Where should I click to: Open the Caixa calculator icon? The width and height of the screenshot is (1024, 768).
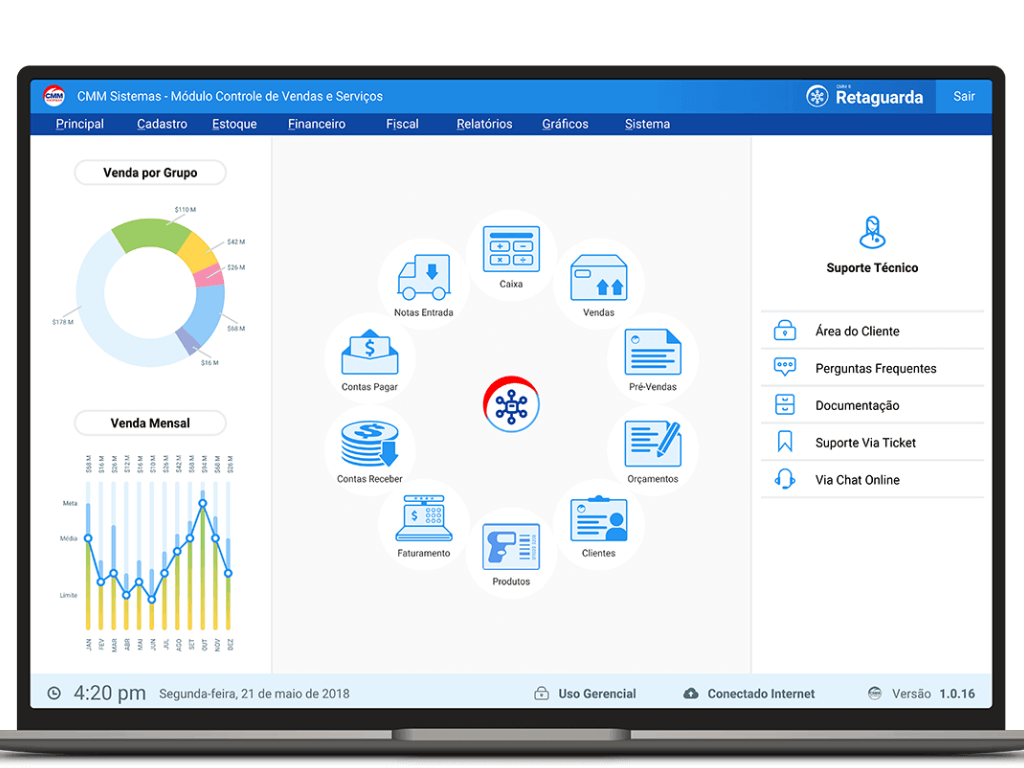click(x=511, y=249)
